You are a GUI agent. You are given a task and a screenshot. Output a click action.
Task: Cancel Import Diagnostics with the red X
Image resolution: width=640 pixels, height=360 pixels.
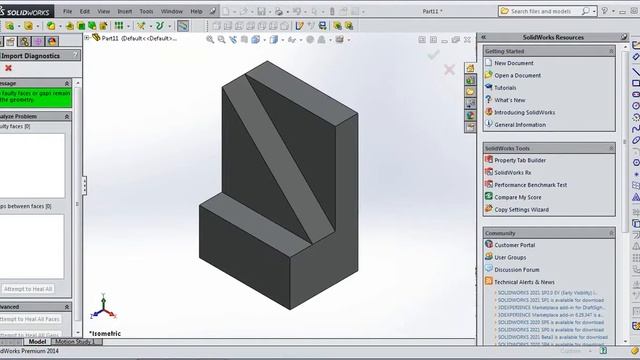coord(8,68)
